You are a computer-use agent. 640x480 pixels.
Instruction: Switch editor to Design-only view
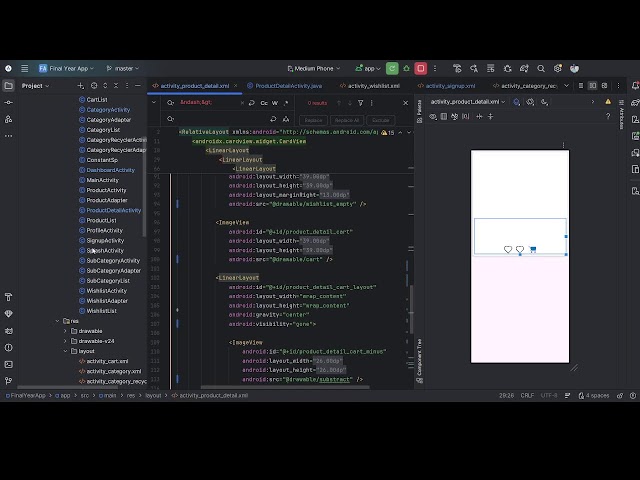tap(604, 86)
